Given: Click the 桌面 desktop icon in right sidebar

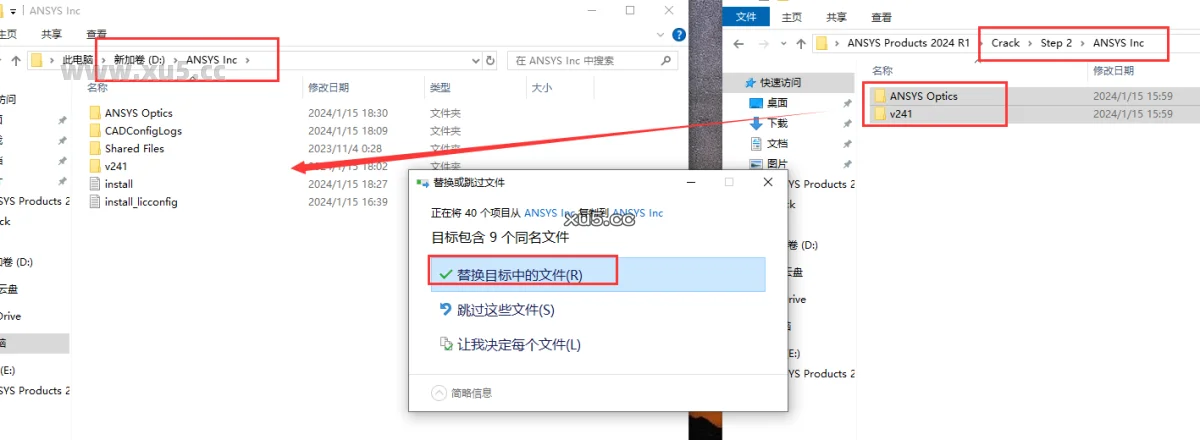Looking at the screenshot, I should point(757,103).
